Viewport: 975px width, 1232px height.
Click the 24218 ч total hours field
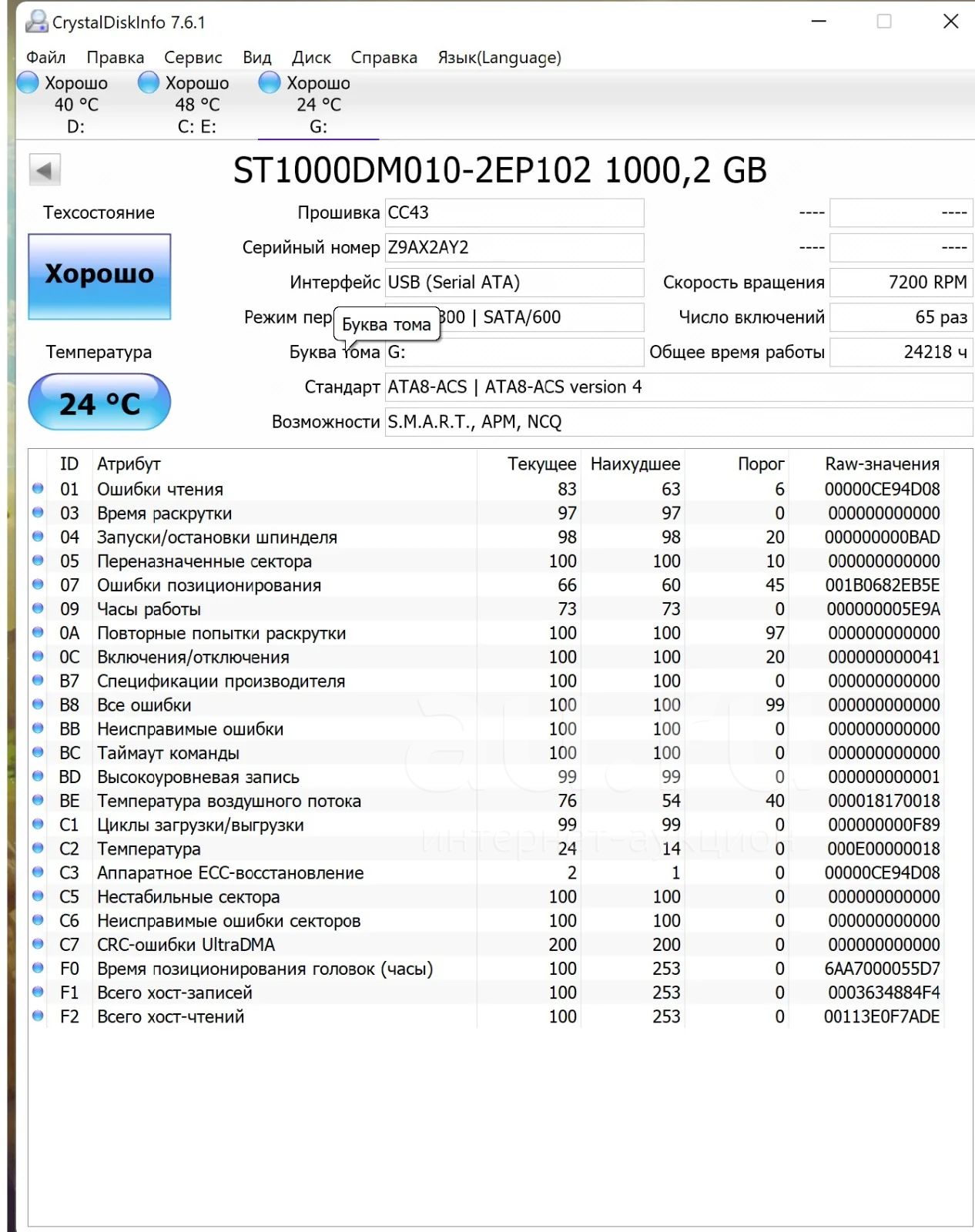pyautogui.click(x=901, y=352)
